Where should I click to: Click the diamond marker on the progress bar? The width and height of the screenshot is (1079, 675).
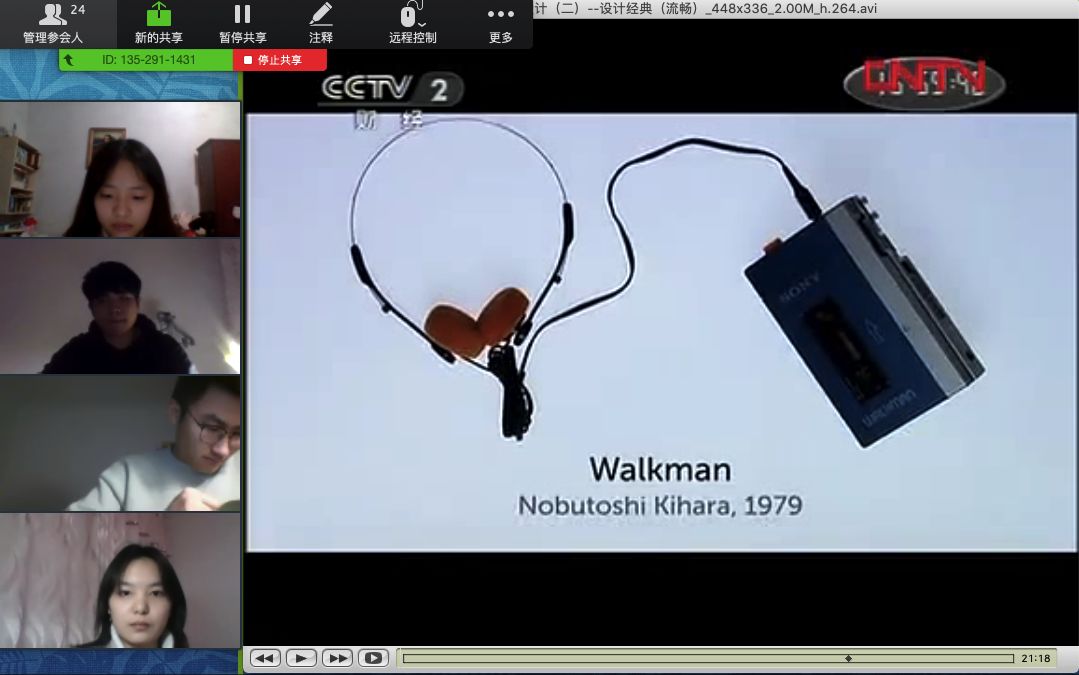pos(848,658)
